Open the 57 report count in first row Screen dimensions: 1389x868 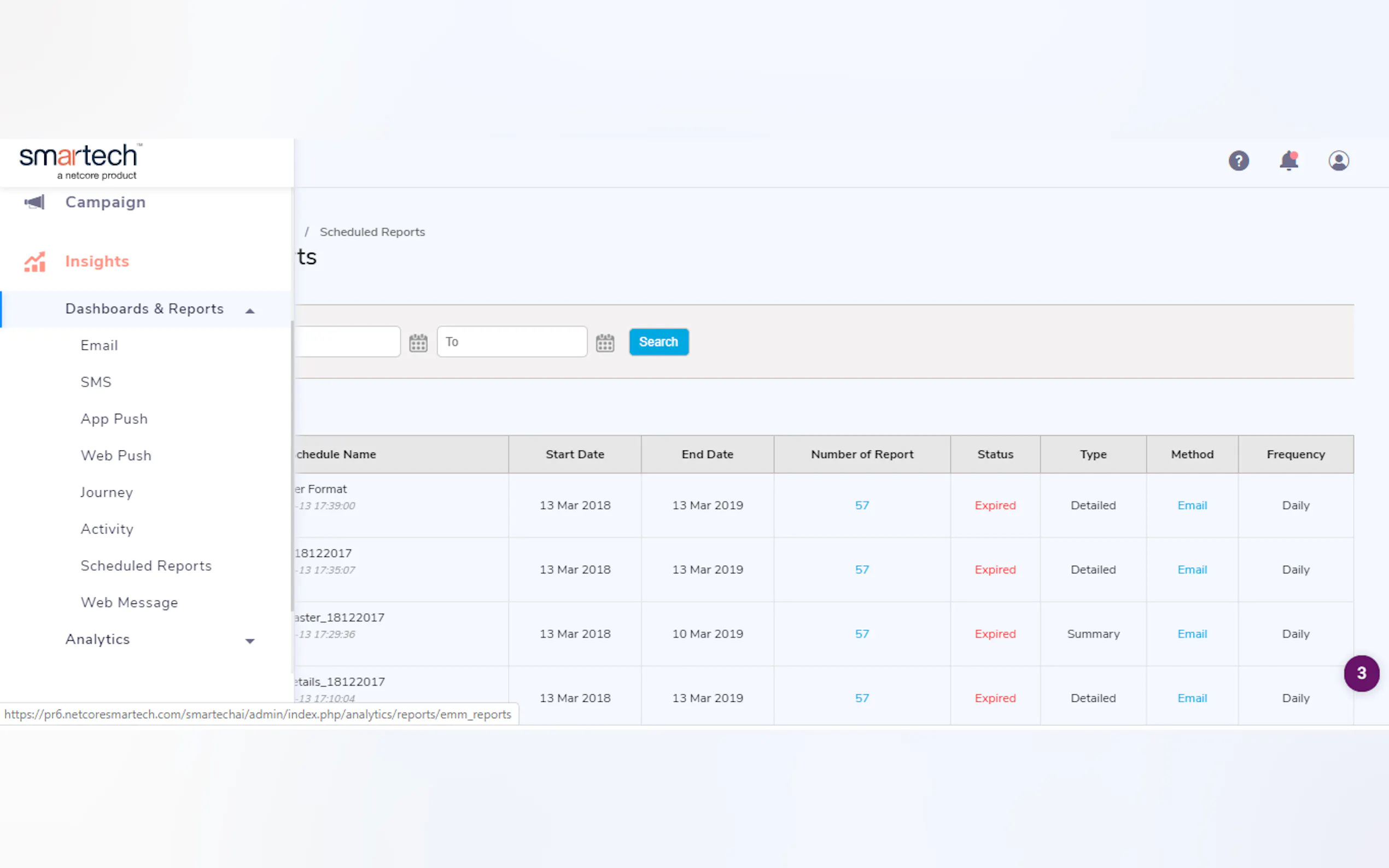coord(861,505)
